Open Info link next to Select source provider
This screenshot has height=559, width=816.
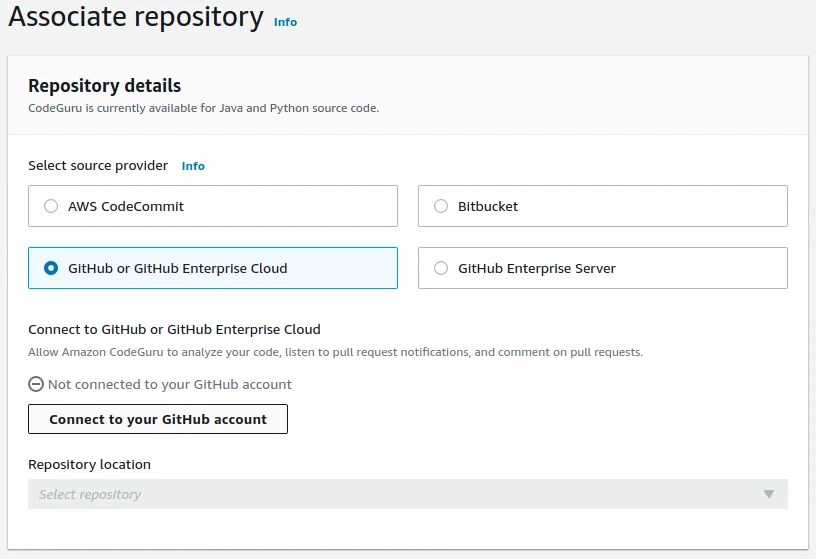(193, 166)
